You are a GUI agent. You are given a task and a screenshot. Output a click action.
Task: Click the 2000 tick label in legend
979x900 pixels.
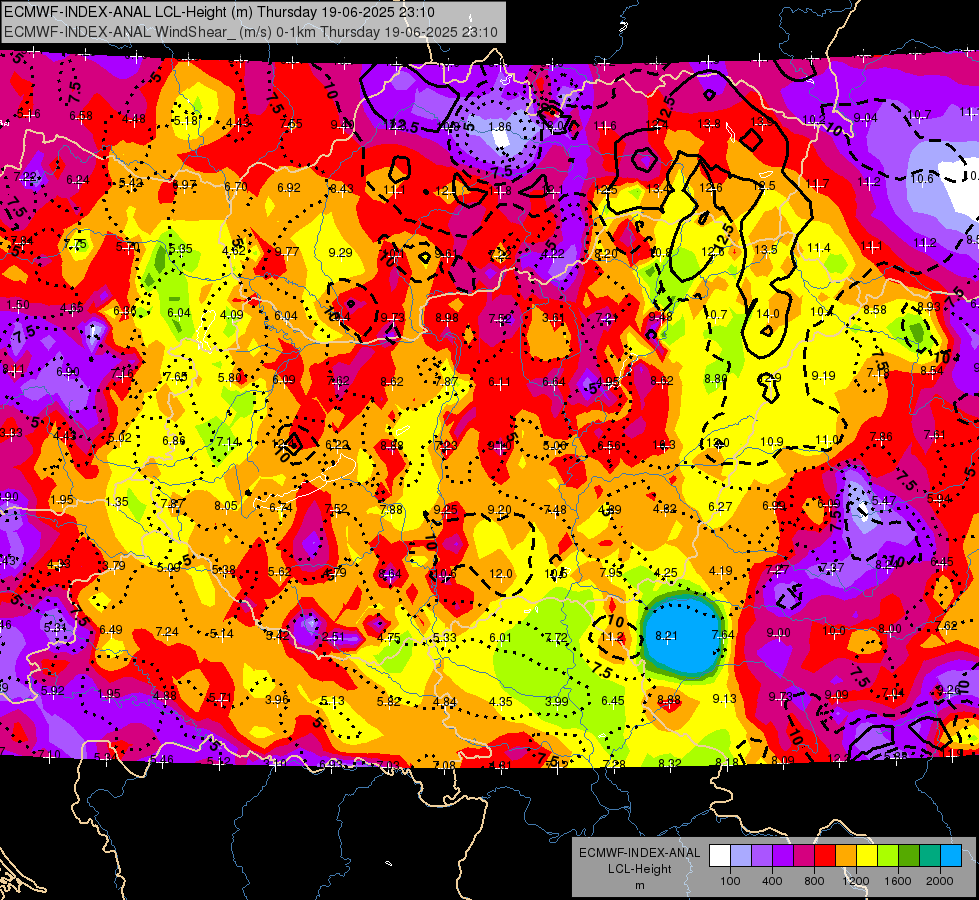(940, 881)
